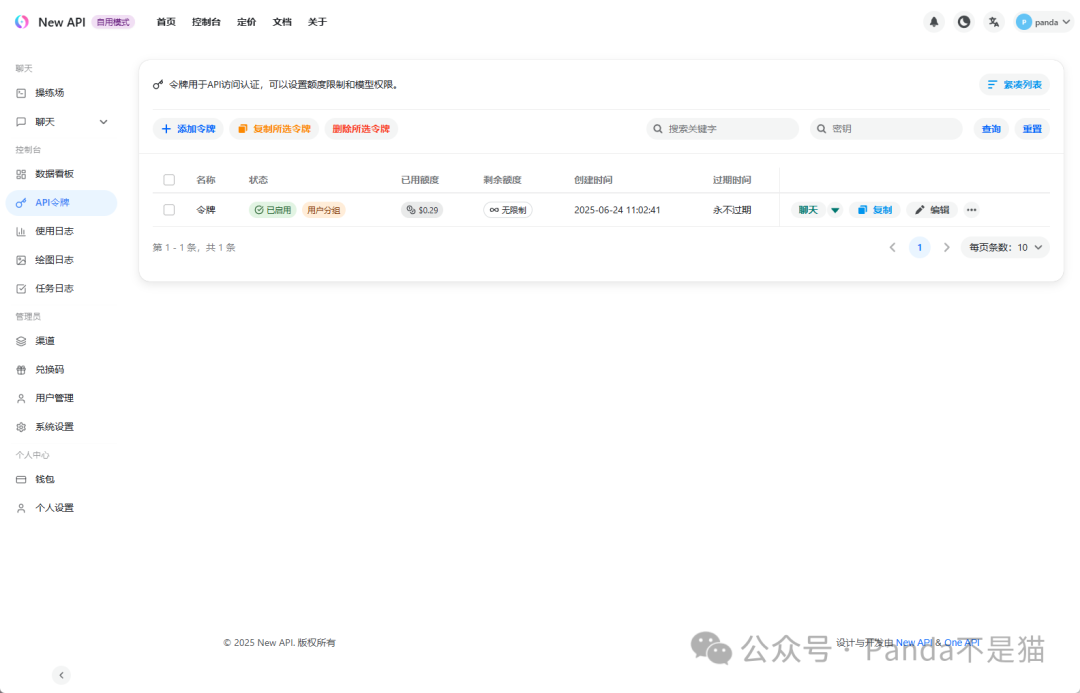Select API令牌 in the sidebar
This screenshot has height=693, width=1080.
(x=61, y=203)
